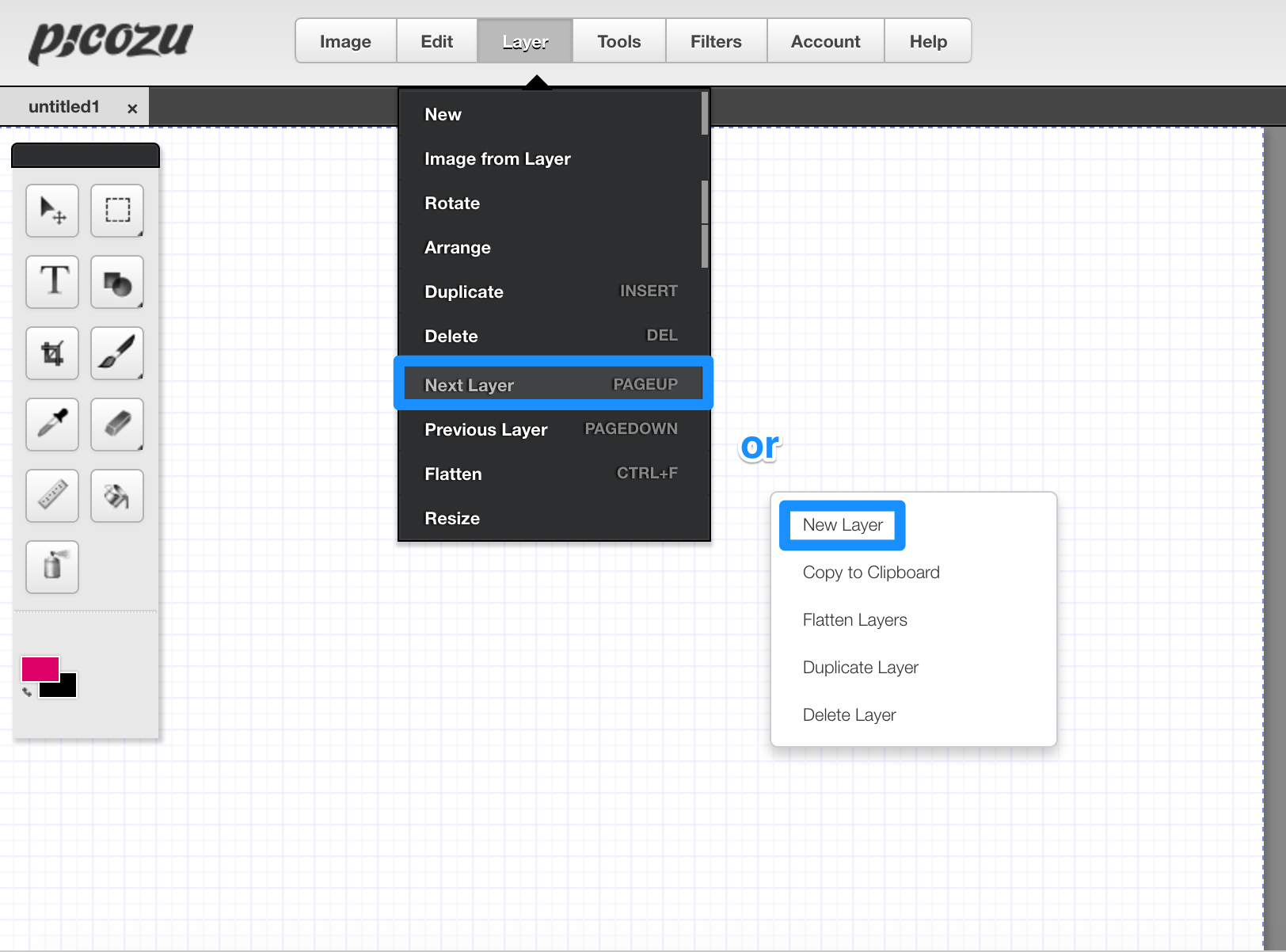Choose the Shapes tool

(x=117, y=282)
